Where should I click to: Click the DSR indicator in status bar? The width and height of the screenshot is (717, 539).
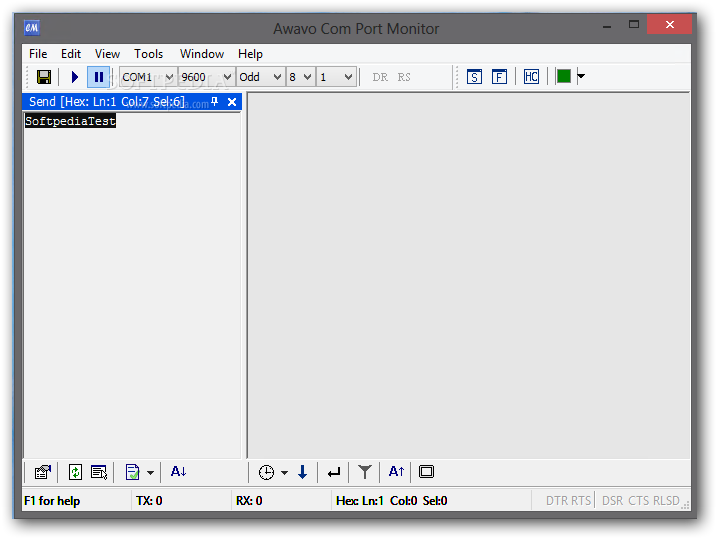pos(612,501)
